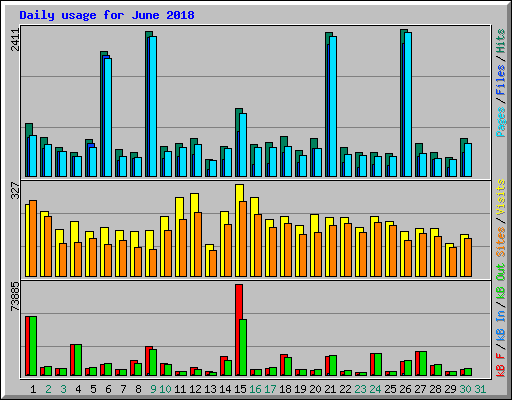This screenshot has height=400, width=512.
Task: Click the green kB Out bar for day 24
Action: [378, 365]
